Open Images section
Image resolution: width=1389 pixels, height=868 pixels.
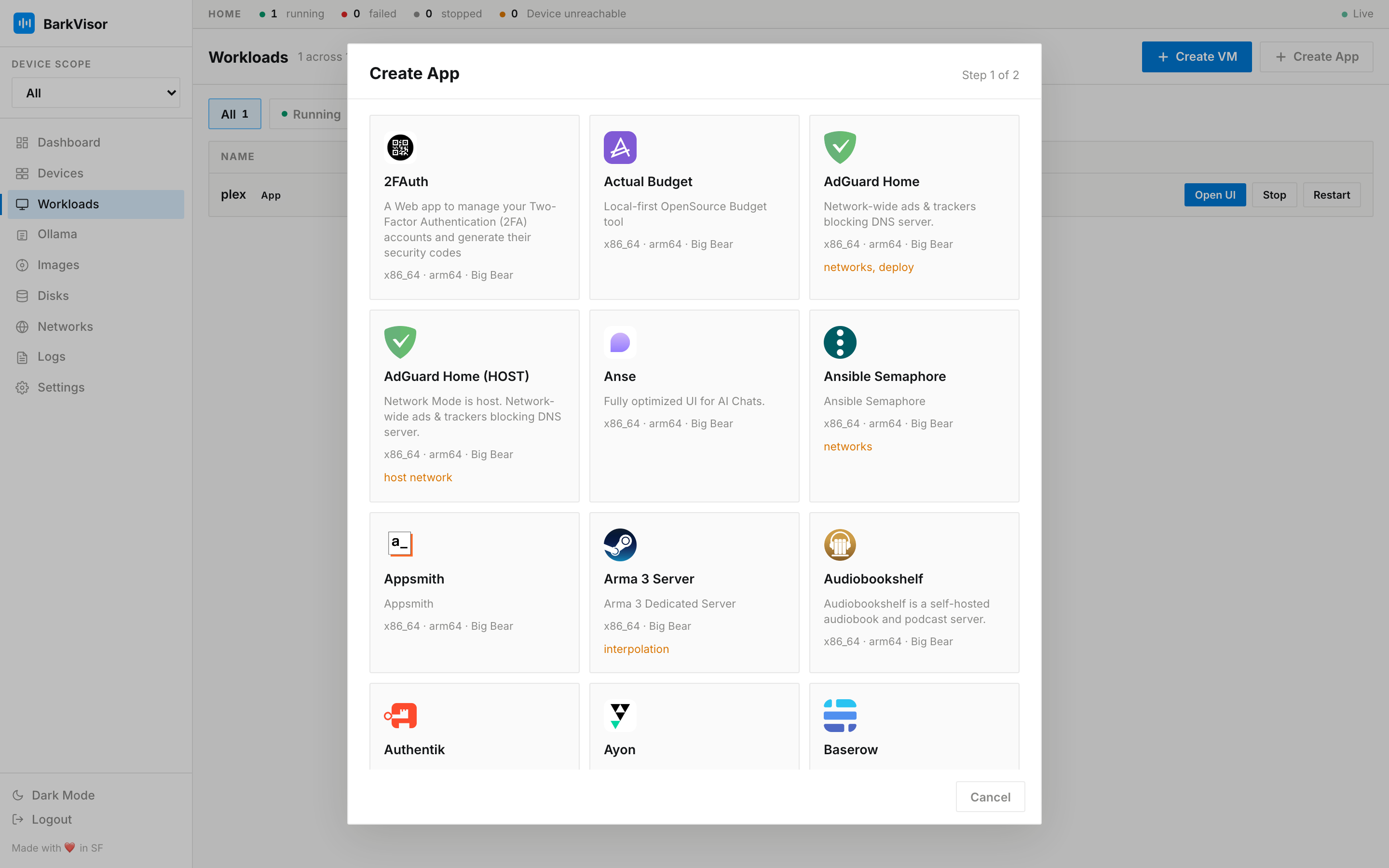tap(96, 265)
